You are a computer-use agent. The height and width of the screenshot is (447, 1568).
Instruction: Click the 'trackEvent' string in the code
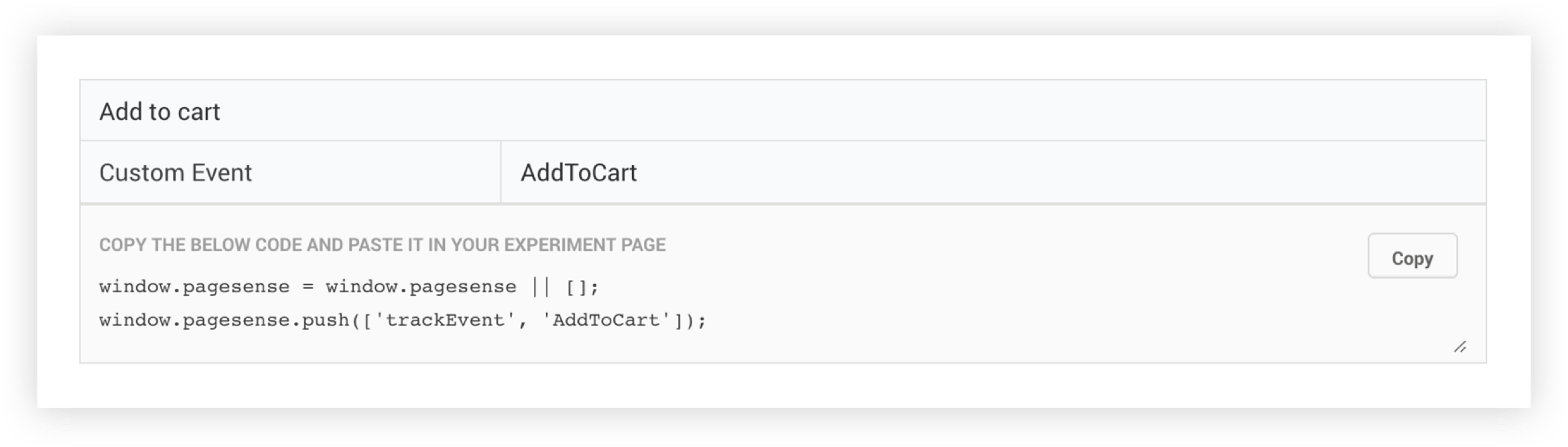[445, 320]
